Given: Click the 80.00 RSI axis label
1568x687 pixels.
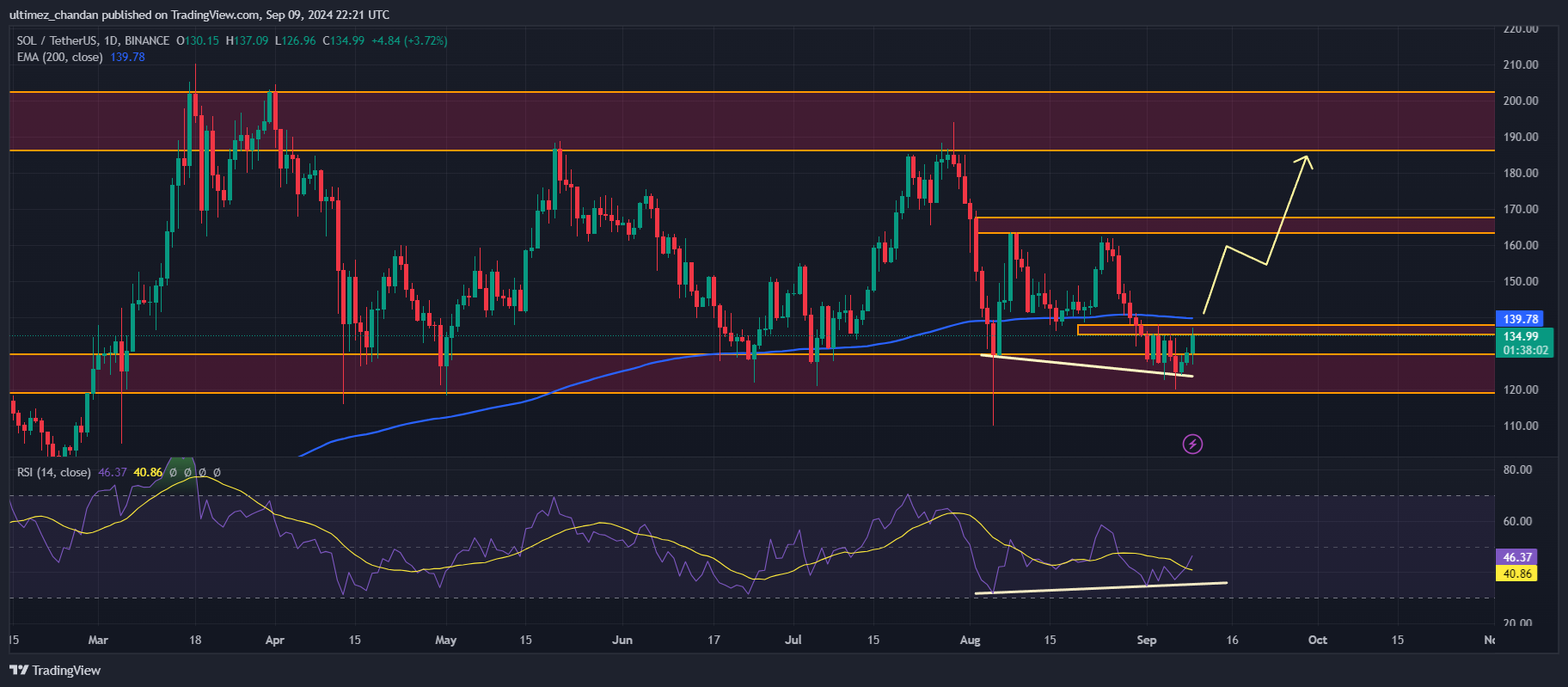Looking at the screenshot, I should (1517, 469).
